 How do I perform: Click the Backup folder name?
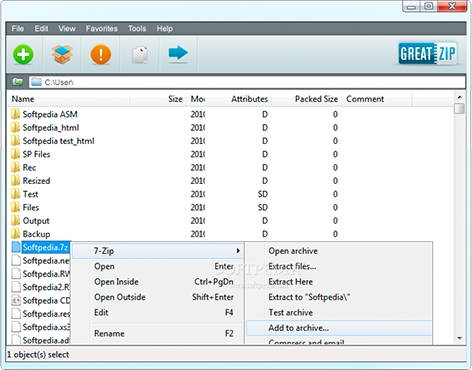click(x=36, y=234)
